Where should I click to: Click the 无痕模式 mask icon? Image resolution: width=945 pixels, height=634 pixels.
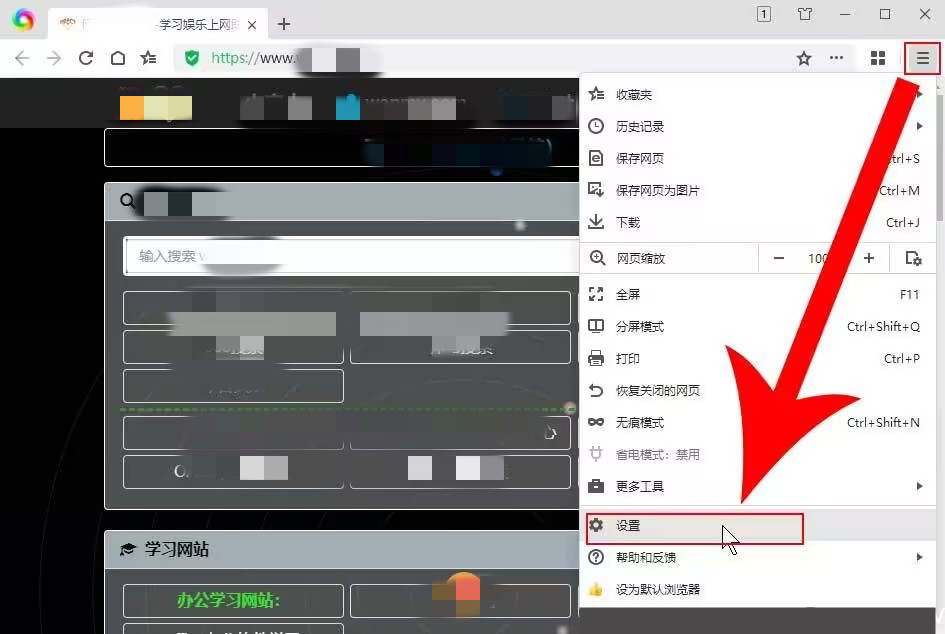point(596,422)
